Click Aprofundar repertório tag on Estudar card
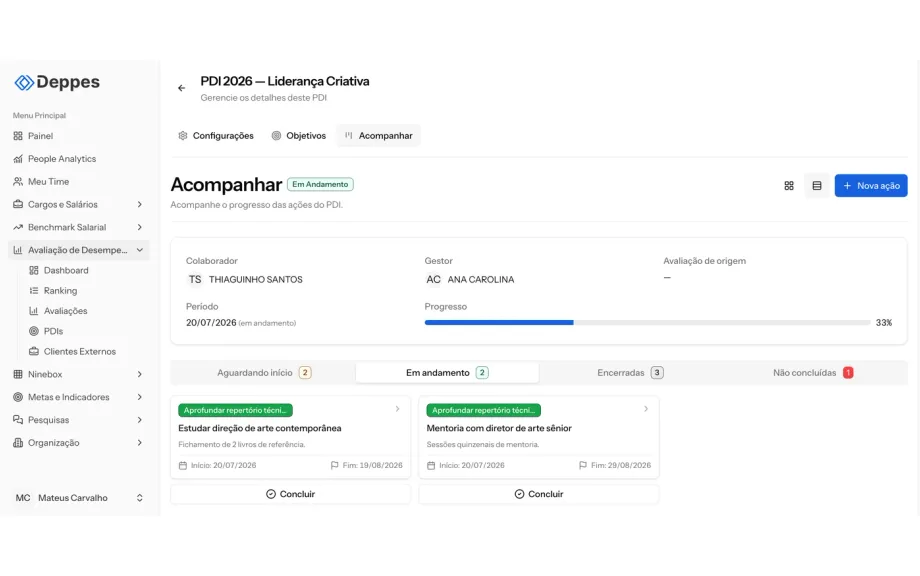Screen dimensions: 920x576 pos(235,411)
